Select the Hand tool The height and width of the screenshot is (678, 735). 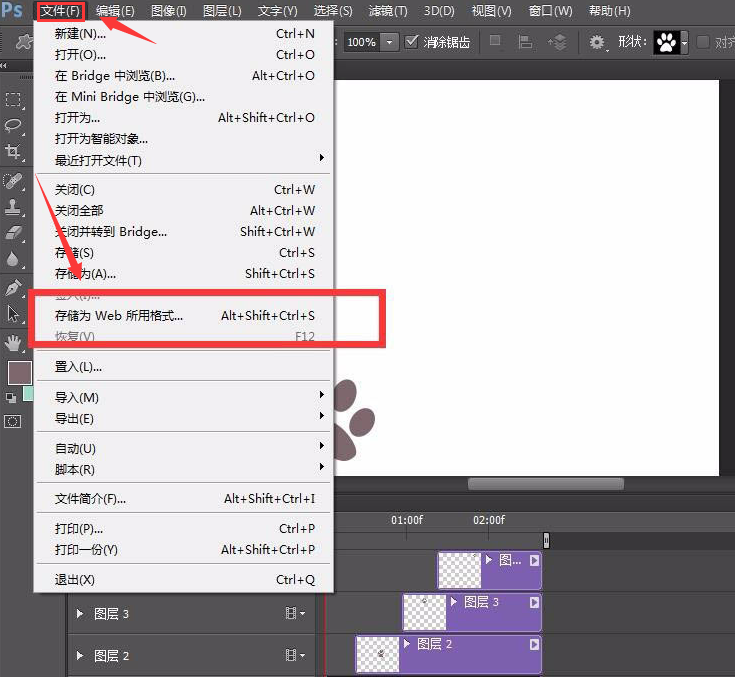click(x=13, y=343)
